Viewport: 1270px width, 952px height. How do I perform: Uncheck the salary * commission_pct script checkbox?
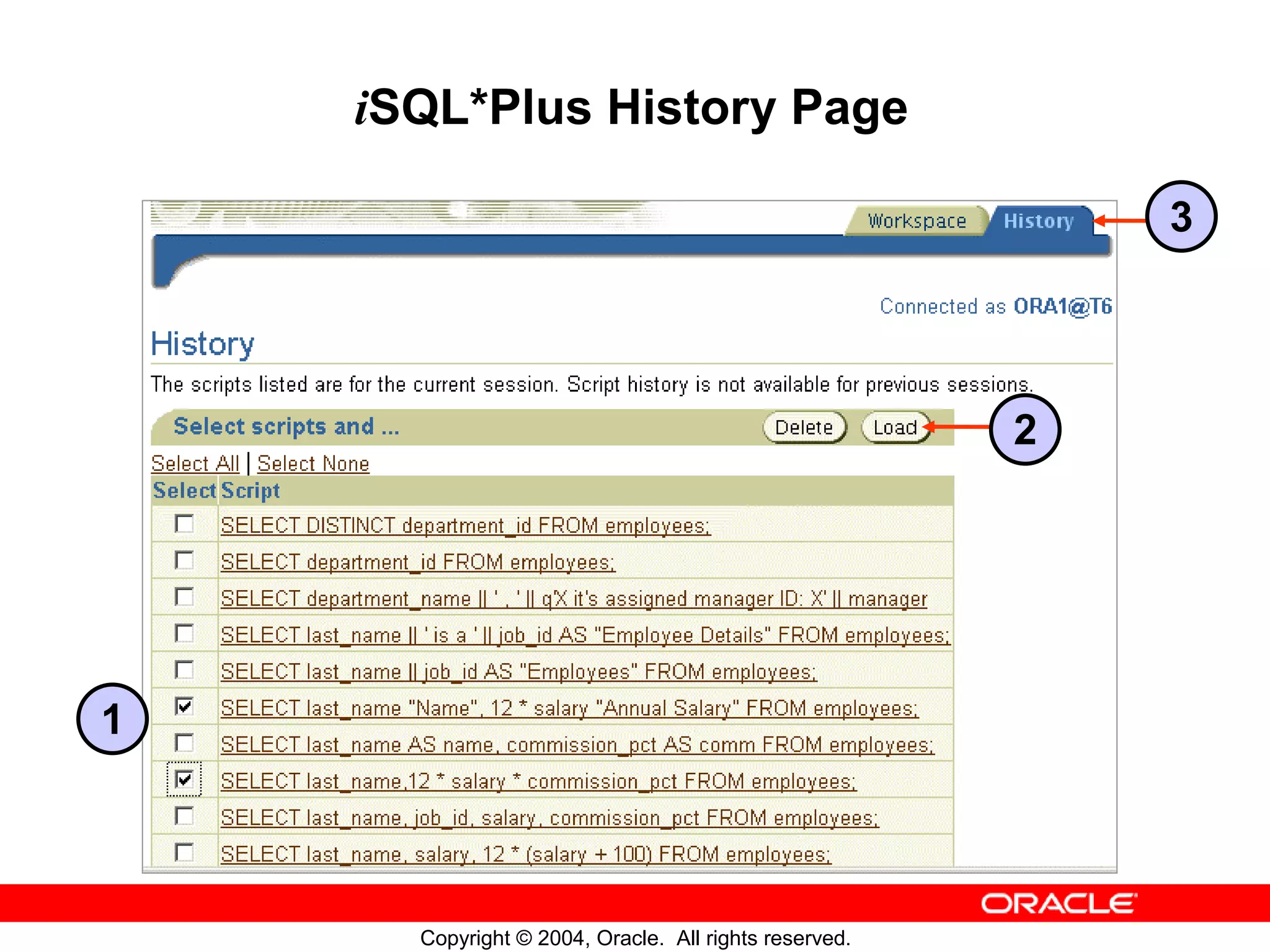point(184,780)
